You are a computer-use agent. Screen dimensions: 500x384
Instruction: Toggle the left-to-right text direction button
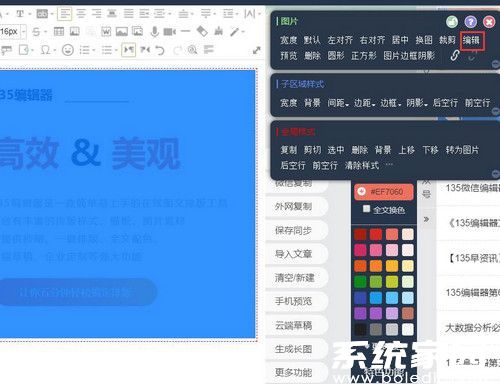pos(128,50)
